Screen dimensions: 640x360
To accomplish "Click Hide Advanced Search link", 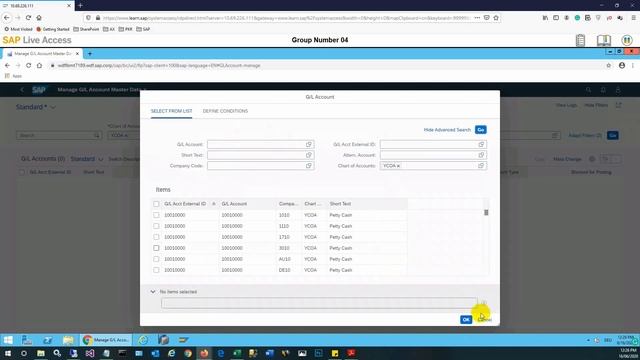I will click(x=447, y=130).
